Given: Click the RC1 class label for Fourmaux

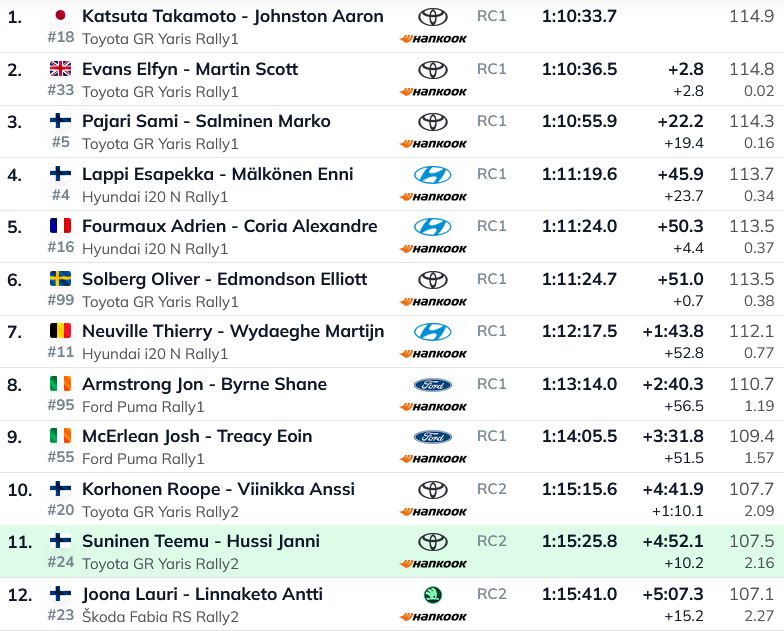Looking at the screenshot, I should (x=492, y=226).
